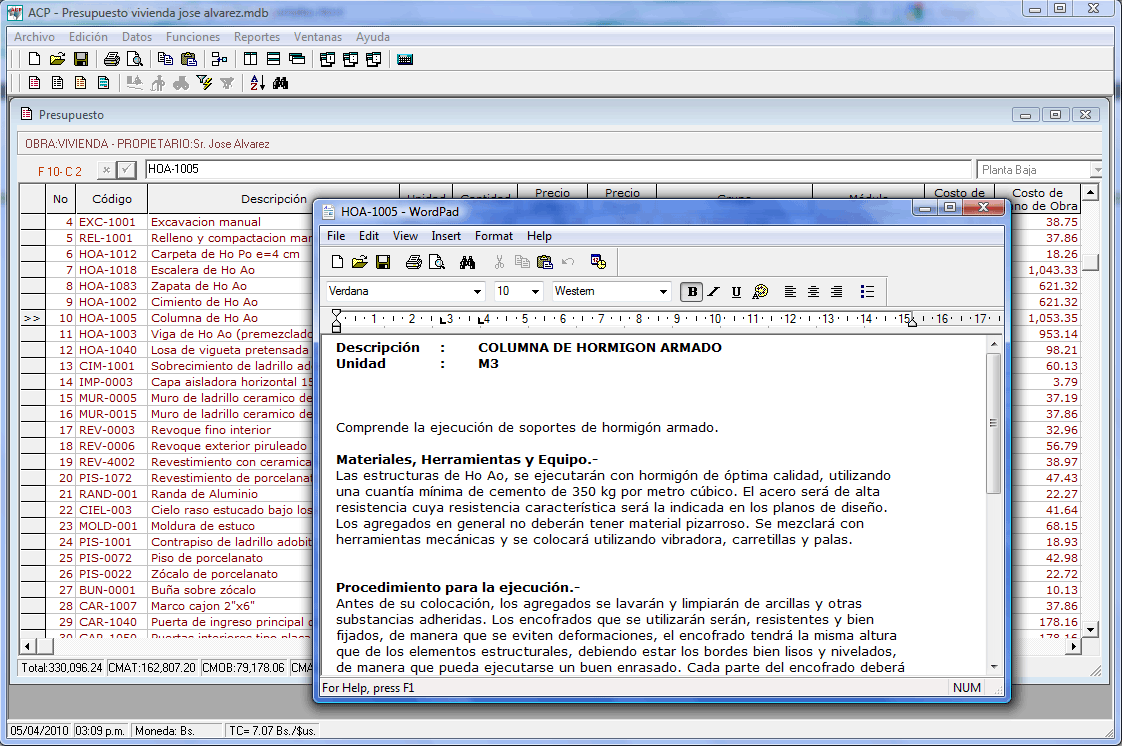Toggle Bold formatting in WordPad
Image resolution: width=1122 pixels, height=746 pixels.
coord(692,292)
